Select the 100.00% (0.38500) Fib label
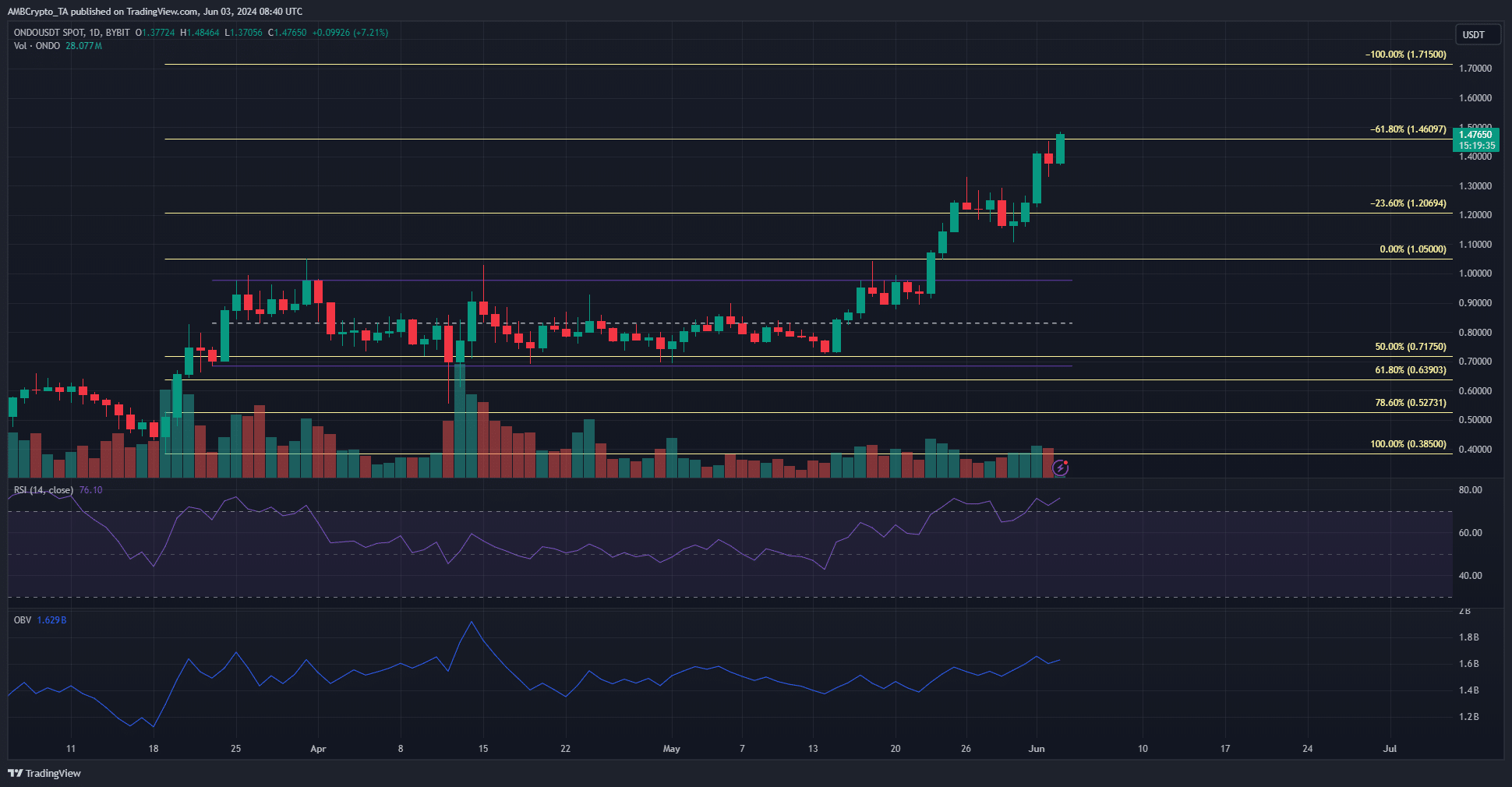This screenshot has height=787, width=1512. tap(1408, 444)
